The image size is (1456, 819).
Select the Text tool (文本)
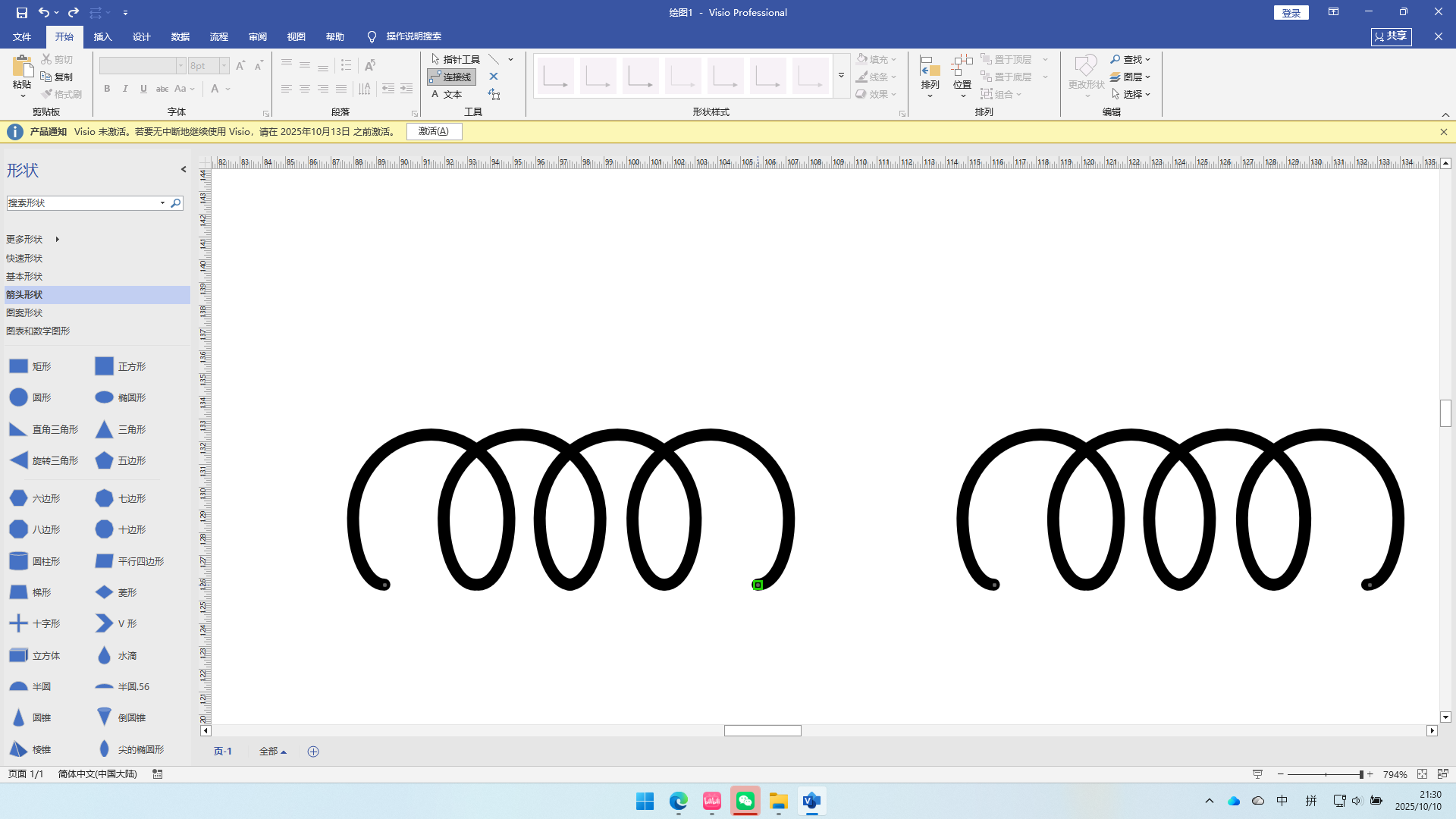pyautogui.click(x=447, y=95)
